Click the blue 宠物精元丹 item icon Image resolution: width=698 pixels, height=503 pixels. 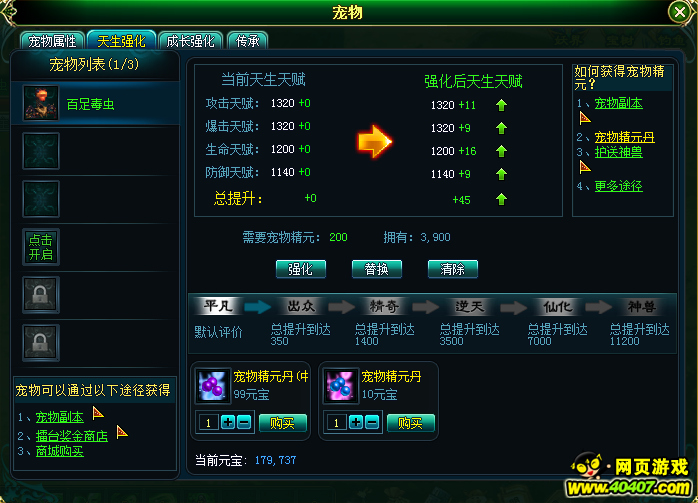tap(341, 385)
